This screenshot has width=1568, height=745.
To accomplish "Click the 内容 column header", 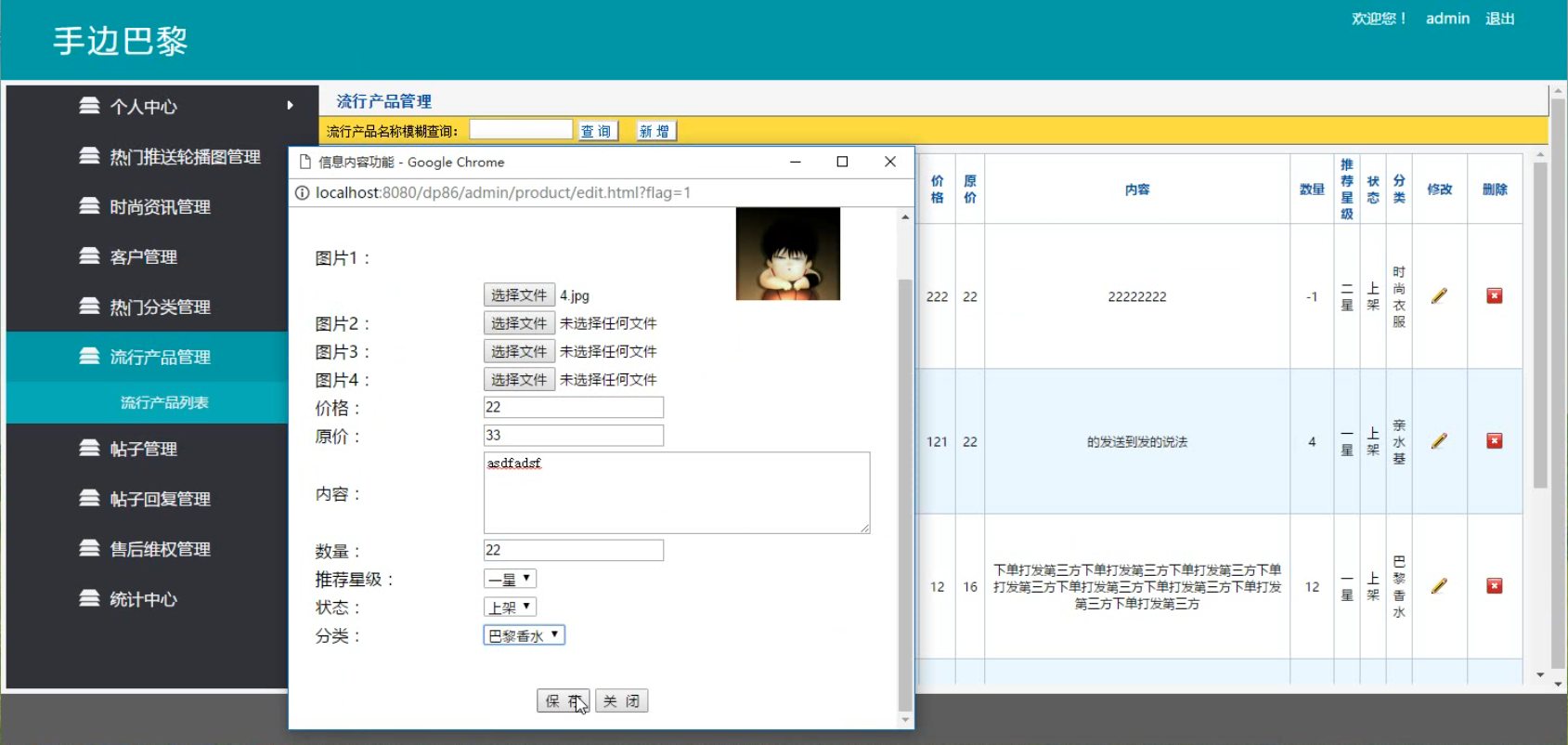I will click(1137, 190).
